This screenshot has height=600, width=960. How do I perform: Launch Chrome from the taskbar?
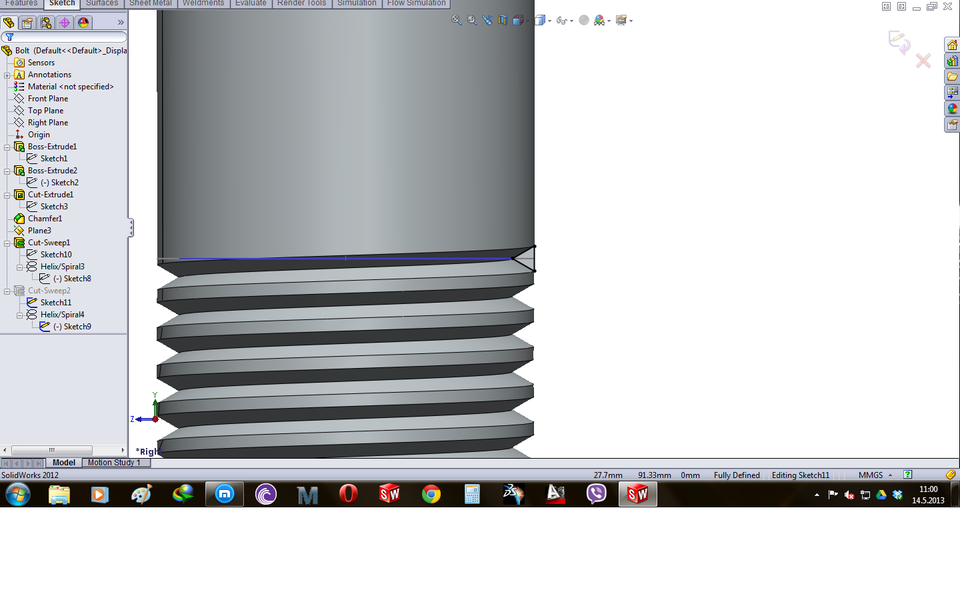[431, 493]
